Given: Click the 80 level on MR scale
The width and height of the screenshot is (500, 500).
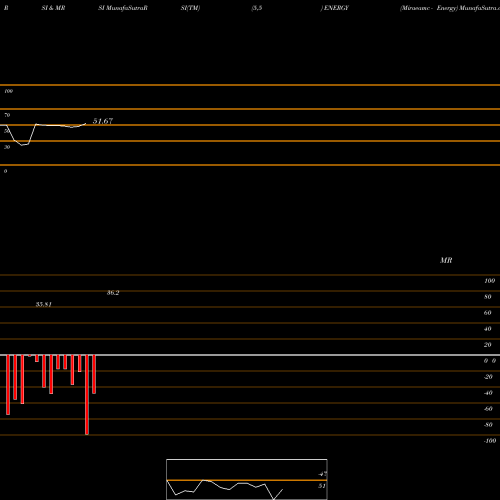Looking at the screenshot, I should pyautogui.click(x=487, y=297).
